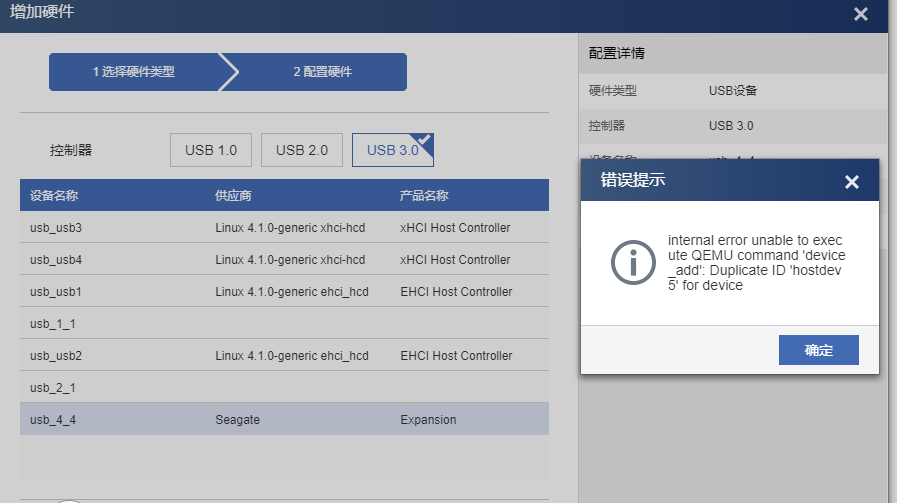Select the usb_2_1 device row
The width and height of the screenshot is (897, 503).
pos(284,387)
